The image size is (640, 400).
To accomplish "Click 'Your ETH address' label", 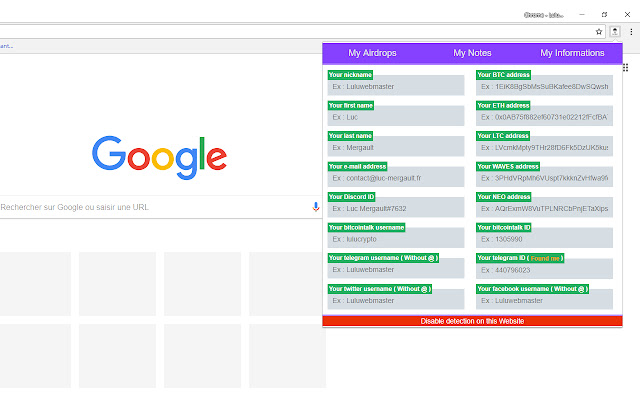I will [503, 105].
